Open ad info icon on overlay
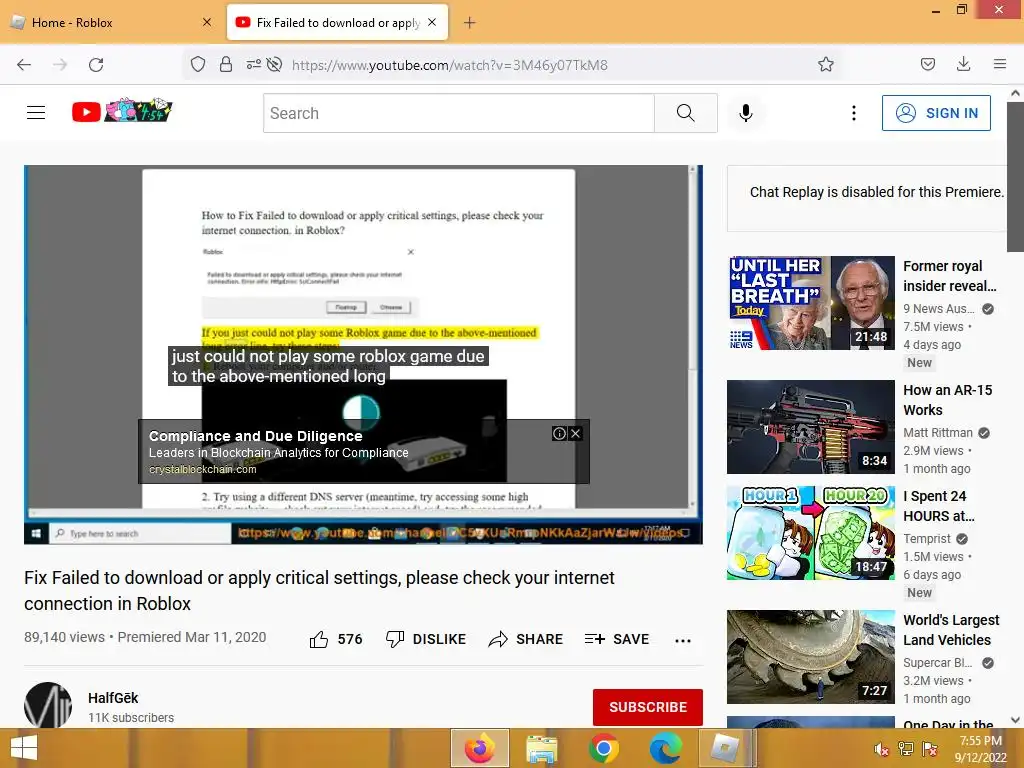This screenshot has height=768, width=1024. (x=559, y=434)
